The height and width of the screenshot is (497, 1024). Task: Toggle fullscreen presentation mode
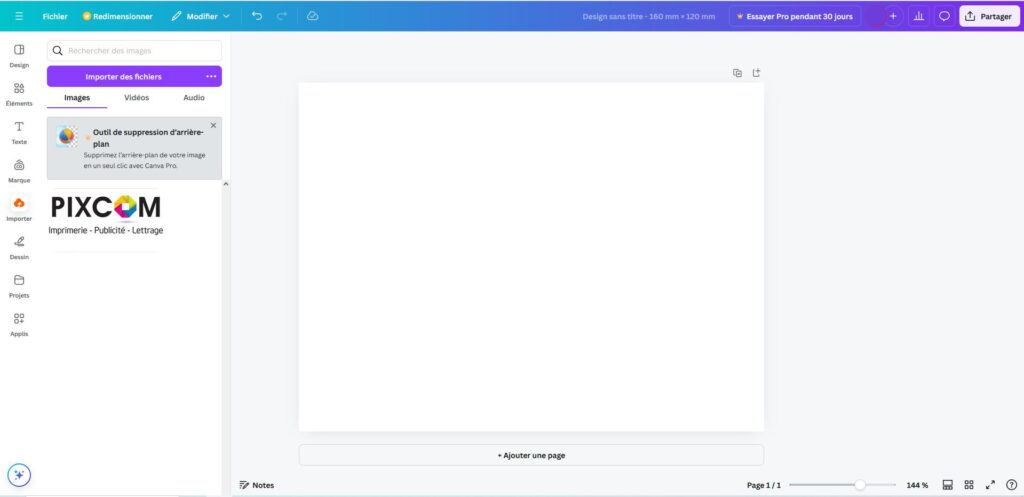tap(990, 485)
